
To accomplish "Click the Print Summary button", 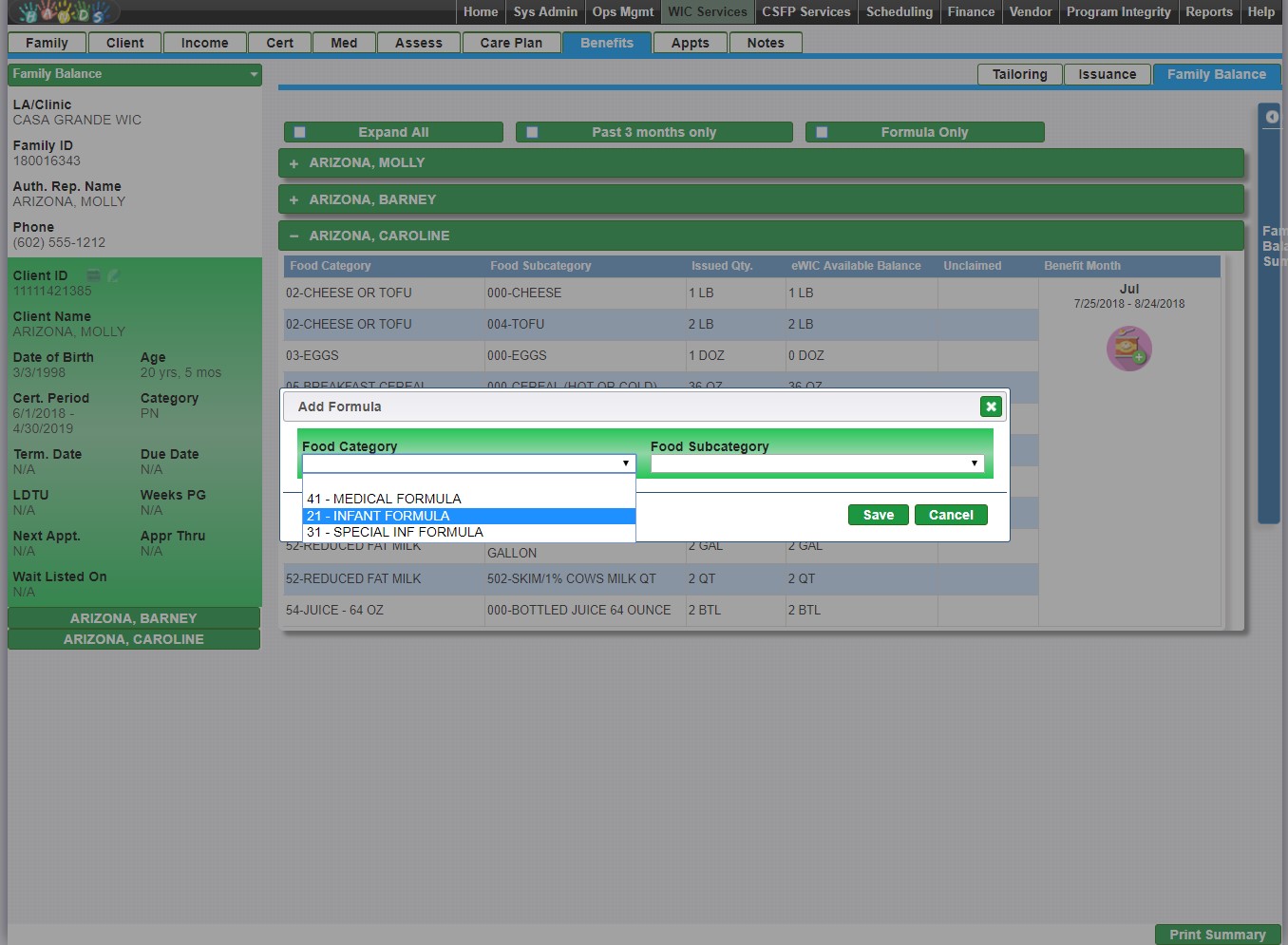I will (1217, 935).
